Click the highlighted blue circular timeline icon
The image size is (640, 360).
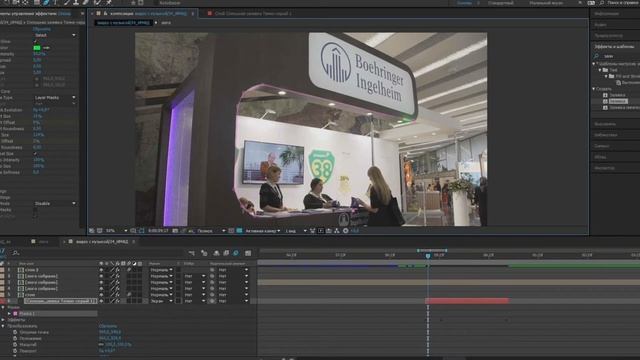(x=236, y=253)
